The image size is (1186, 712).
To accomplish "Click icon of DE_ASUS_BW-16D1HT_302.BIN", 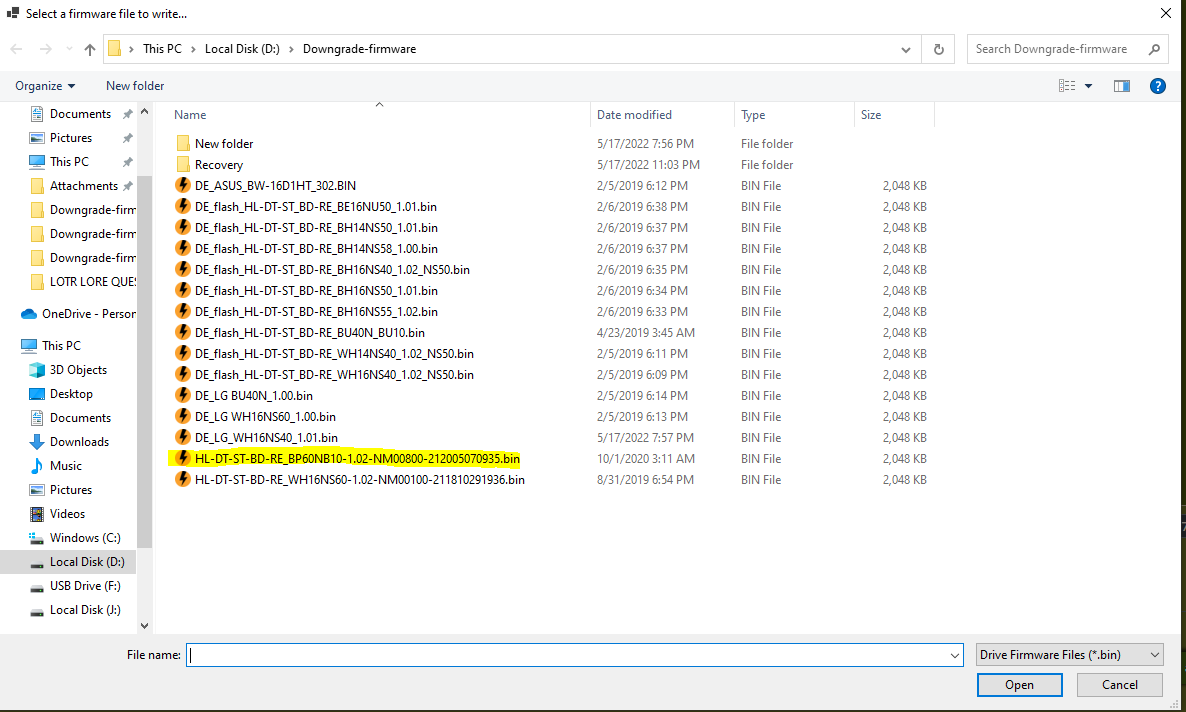I will tap(182, 185).
